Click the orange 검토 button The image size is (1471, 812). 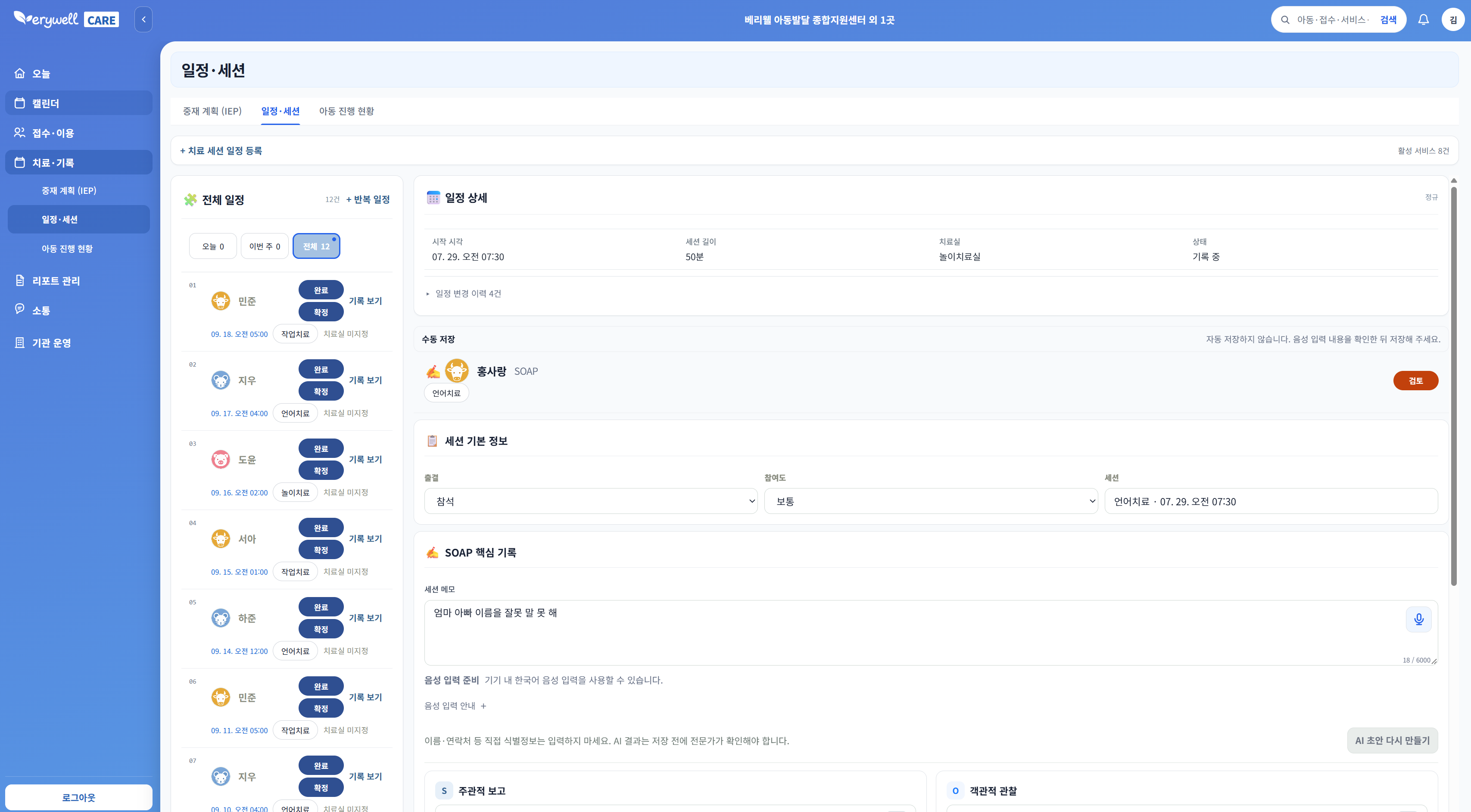point(1415,380)
